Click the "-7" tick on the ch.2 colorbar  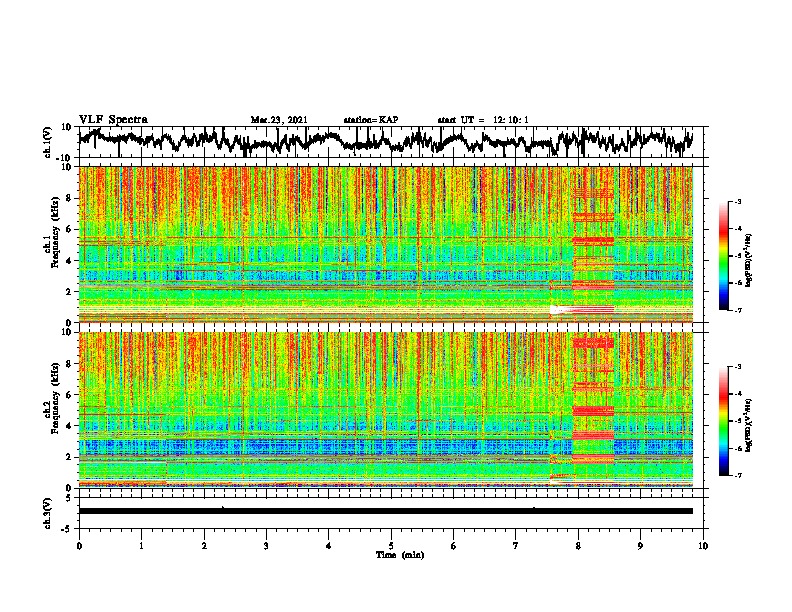click(x=737, y=476)
